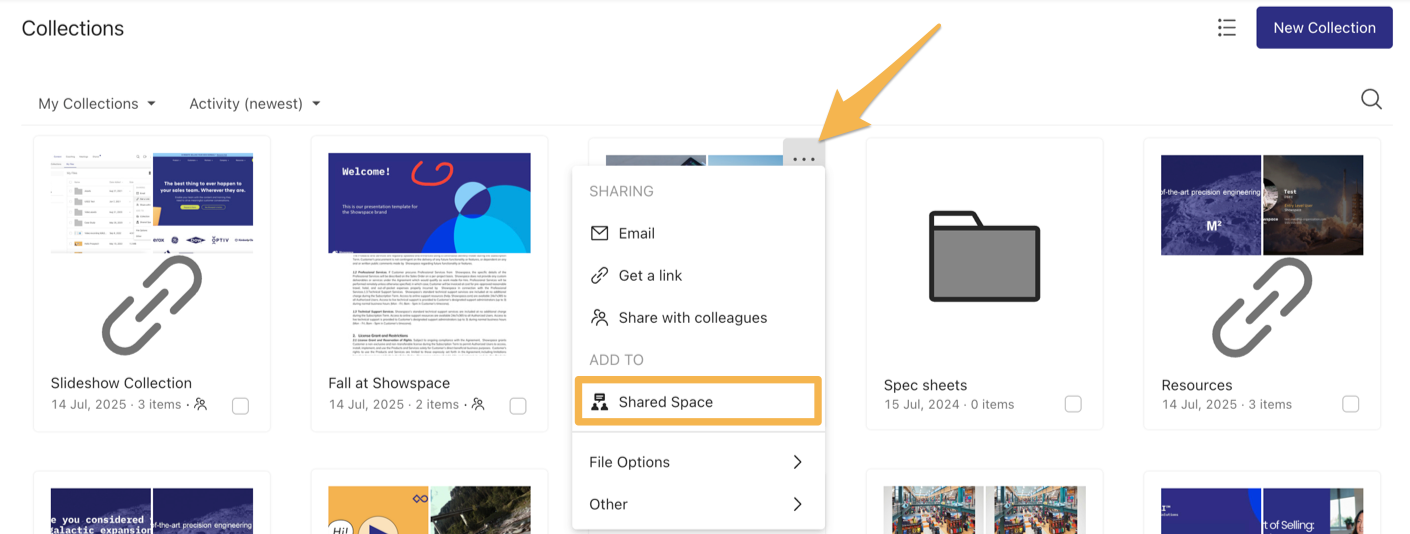Click the Shared Space icon in menu
Viewport: 1410px width, 534px height.
(599, 402)
